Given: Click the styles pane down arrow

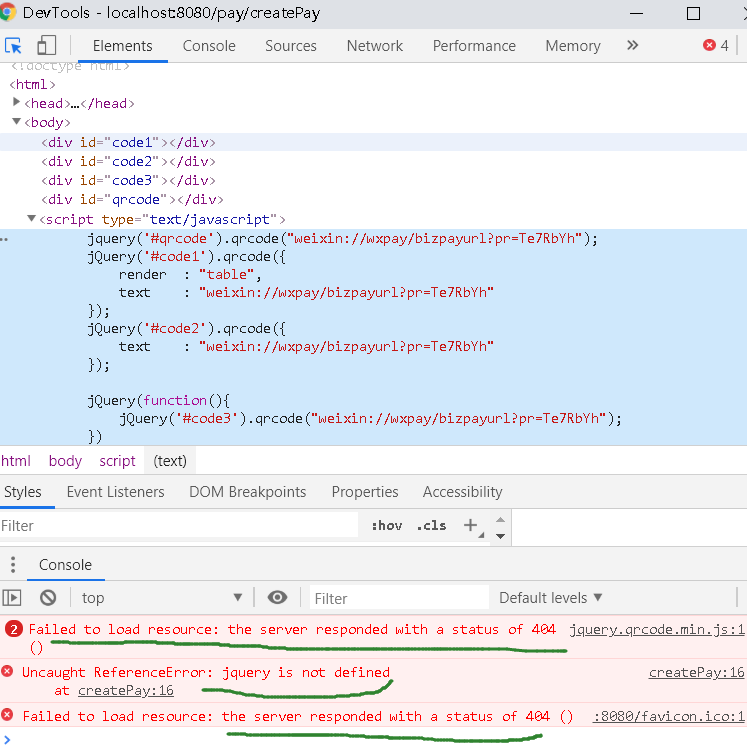Looking at the screenshot, I should point(500,536).
